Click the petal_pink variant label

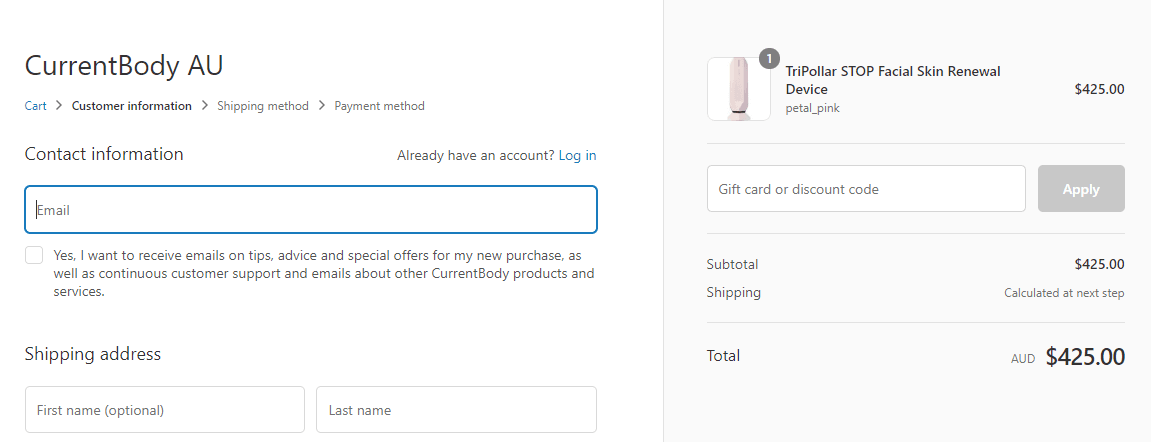[x=812, y=108]
